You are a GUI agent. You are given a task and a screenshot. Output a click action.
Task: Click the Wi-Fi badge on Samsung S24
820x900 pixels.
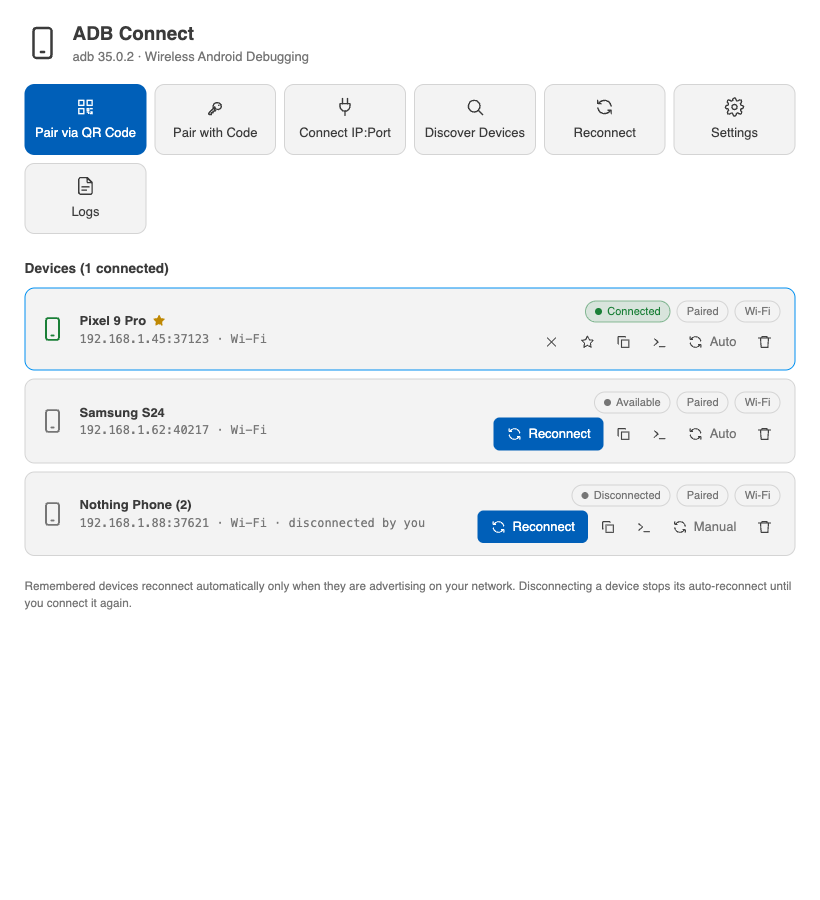coord(757,402)
